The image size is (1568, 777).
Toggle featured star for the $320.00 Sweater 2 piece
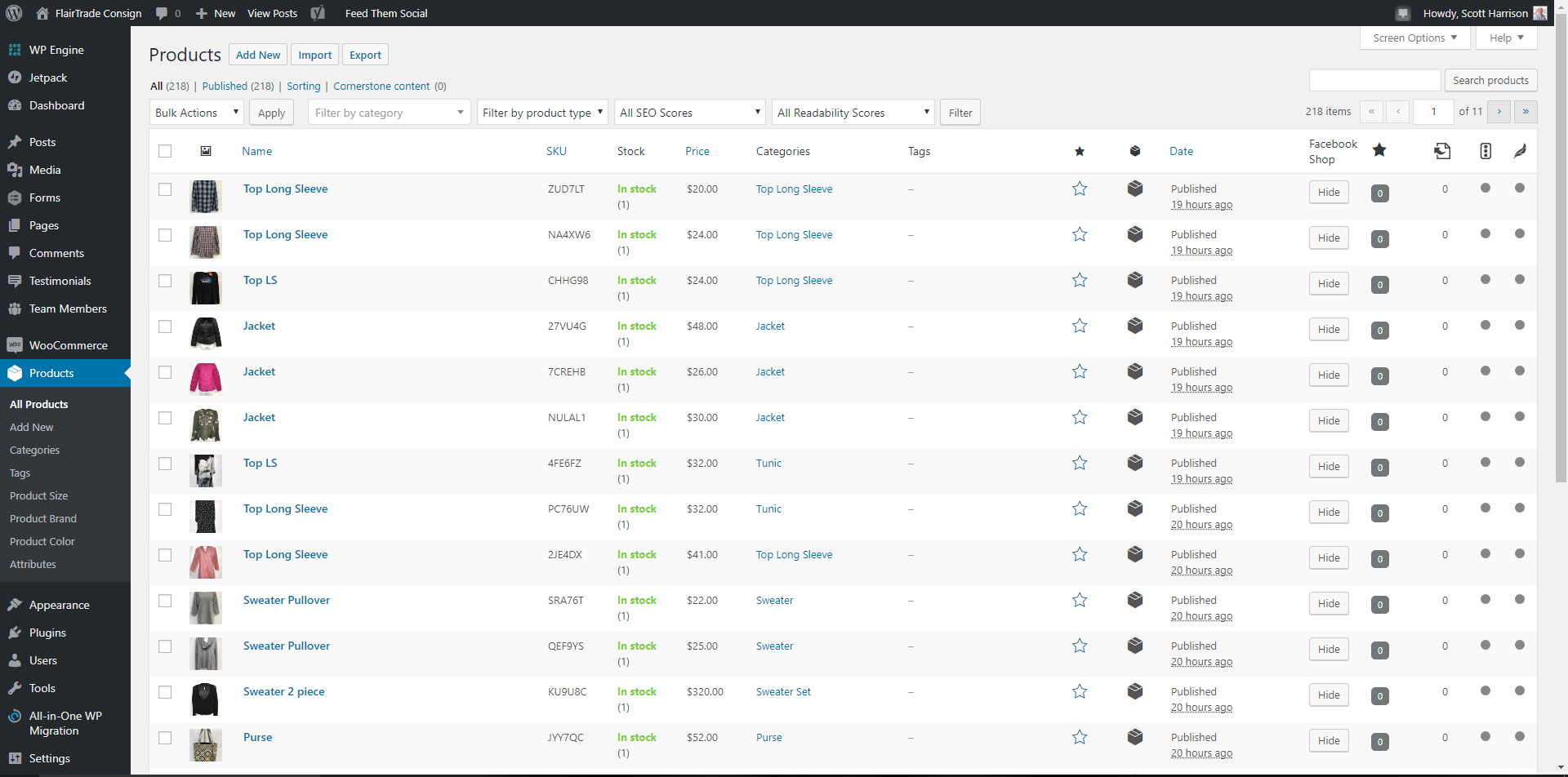click(1080, 691)
